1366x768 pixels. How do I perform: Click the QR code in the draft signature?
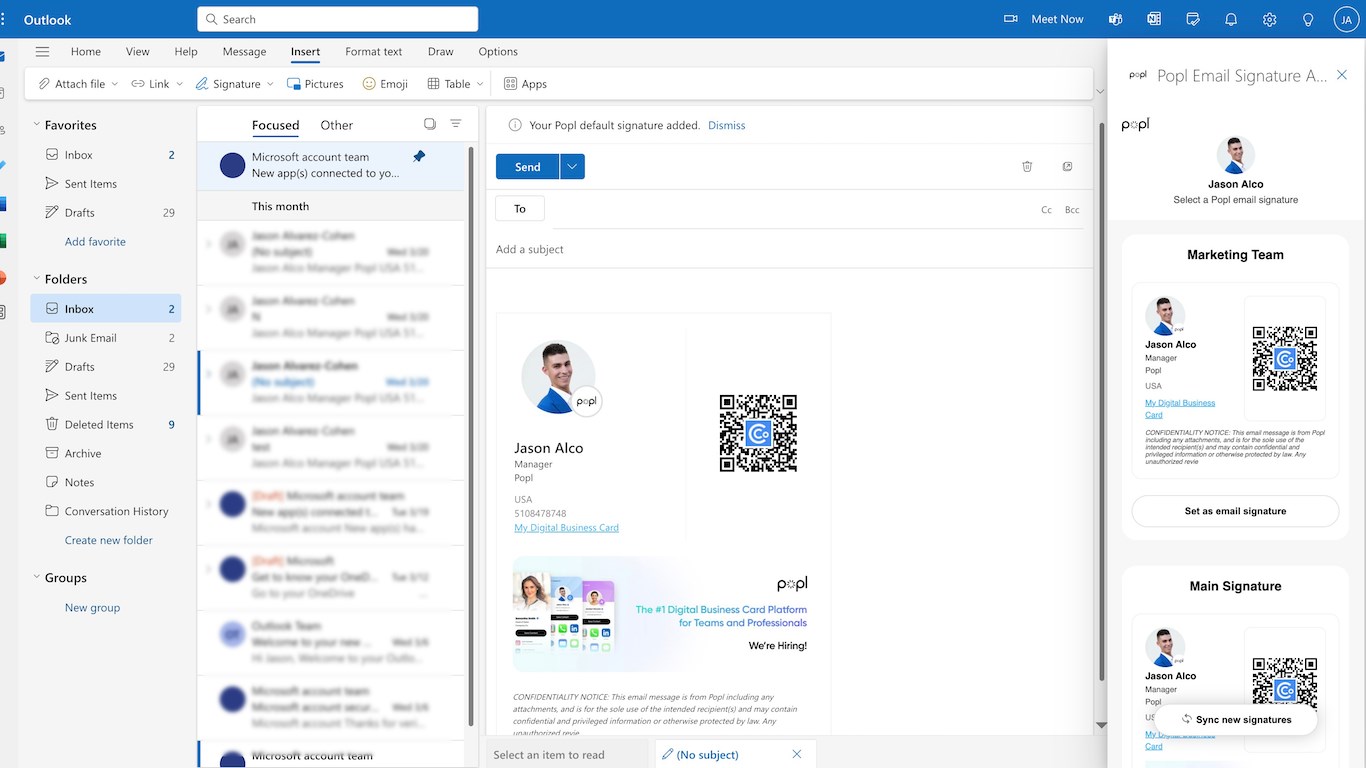758,433
